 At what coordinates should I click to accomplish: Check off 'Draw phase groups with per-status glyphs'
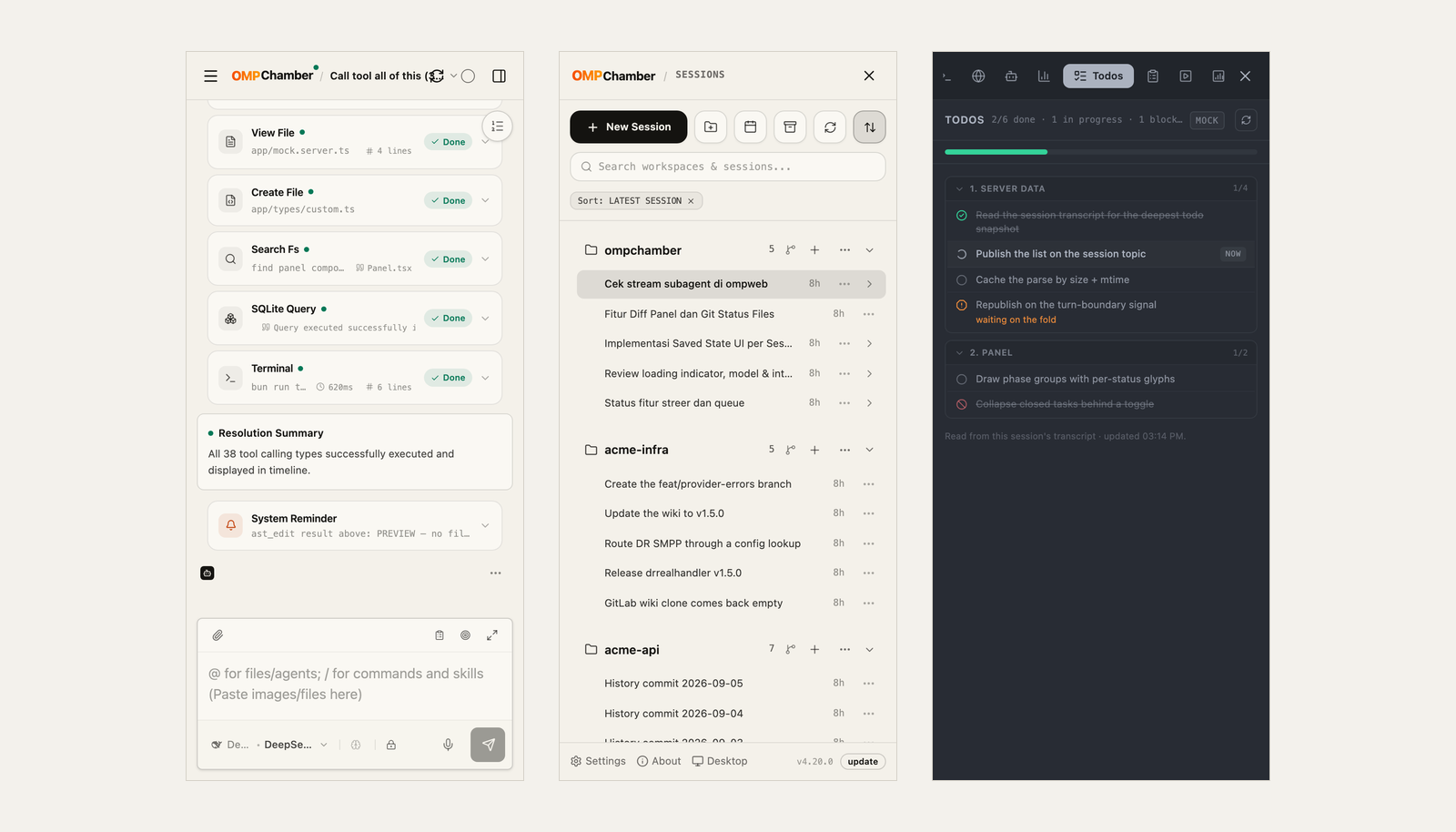[961, 380]
